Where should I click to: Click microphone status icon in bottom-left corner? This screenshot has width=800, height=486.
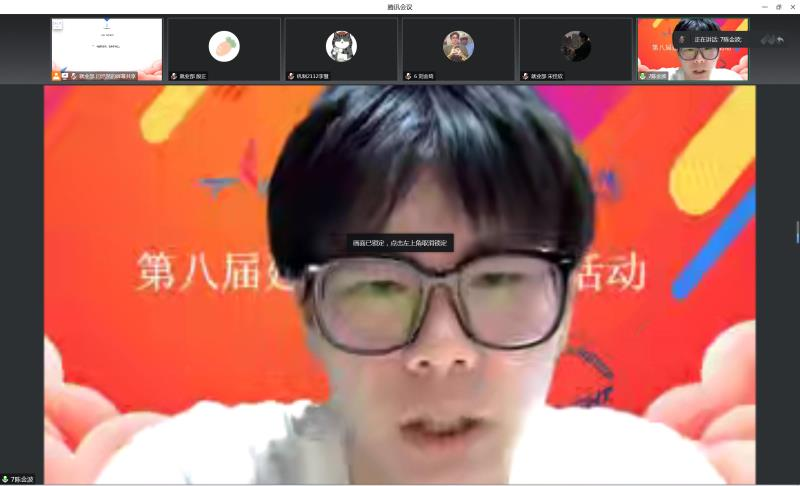[x=6, y=479]
